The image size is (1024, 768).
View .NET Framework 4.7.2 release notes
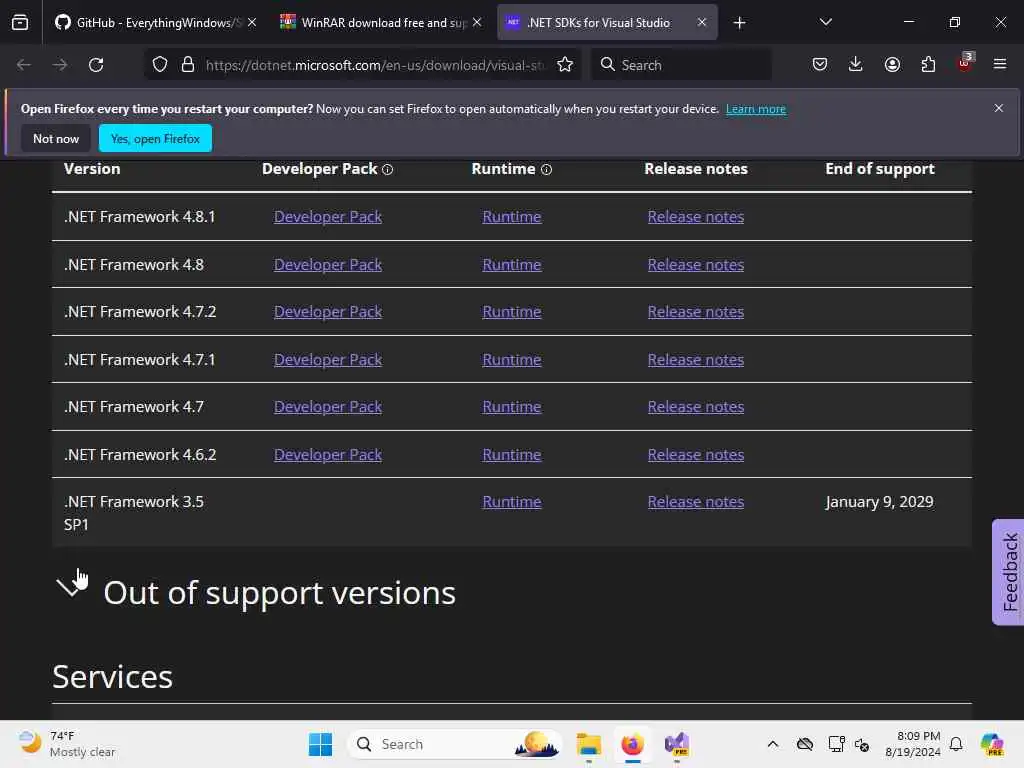pyautogui.click(x=696, y=312)
